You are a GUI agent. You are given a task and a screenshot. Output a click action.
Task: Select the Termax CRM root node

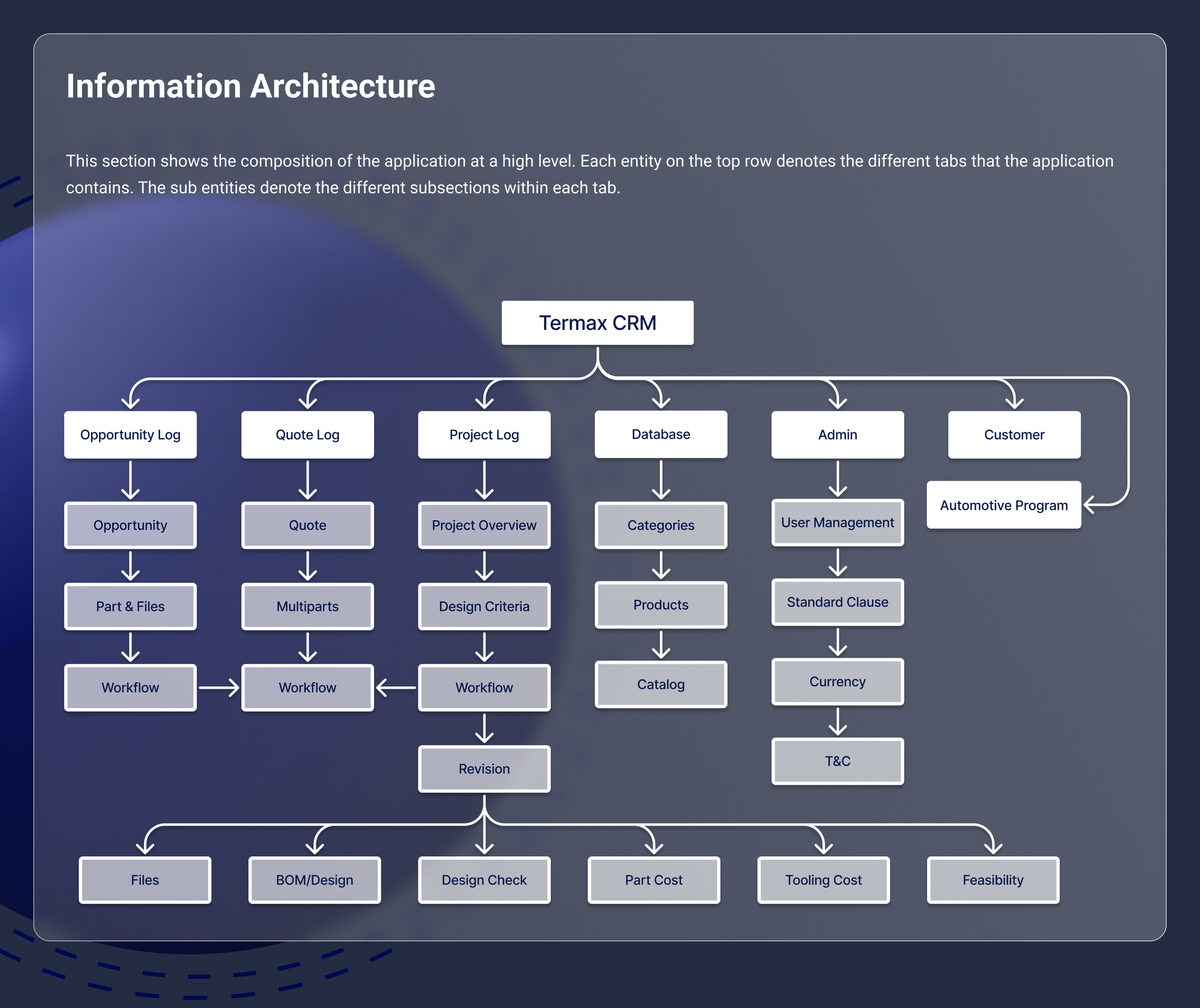[597, 323]
